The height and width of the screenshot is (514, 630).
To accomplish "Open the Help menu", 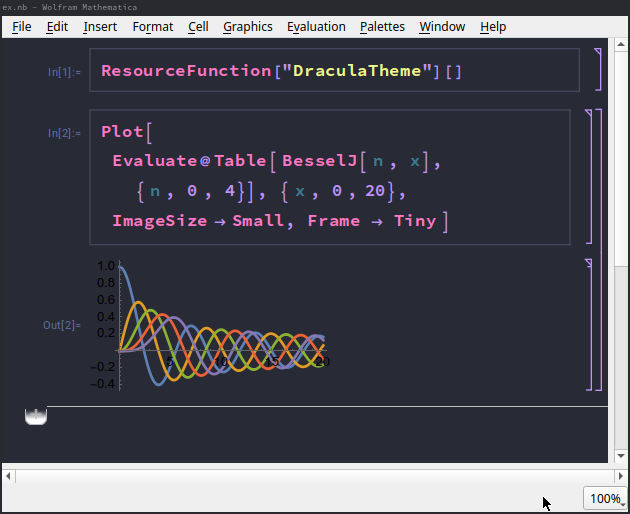I will pos(493,27).
